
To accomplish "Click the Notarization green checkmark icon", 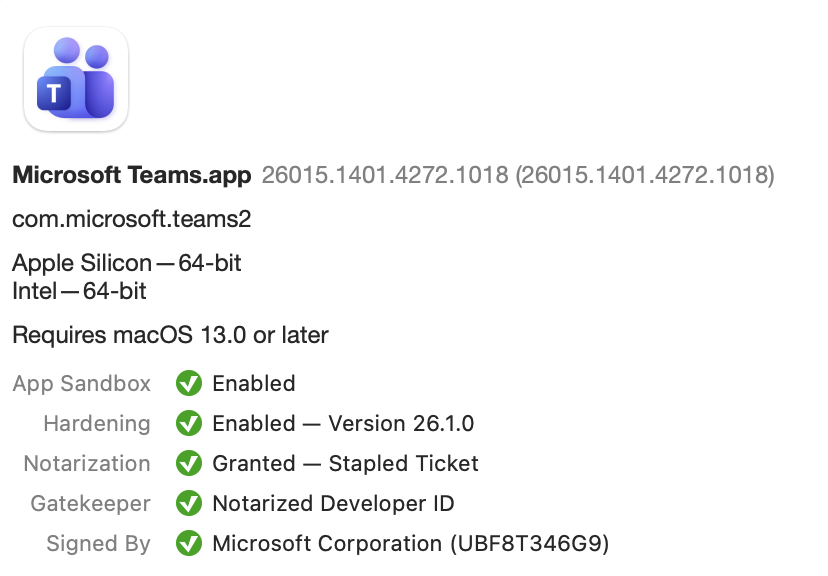I will point(189,464).
